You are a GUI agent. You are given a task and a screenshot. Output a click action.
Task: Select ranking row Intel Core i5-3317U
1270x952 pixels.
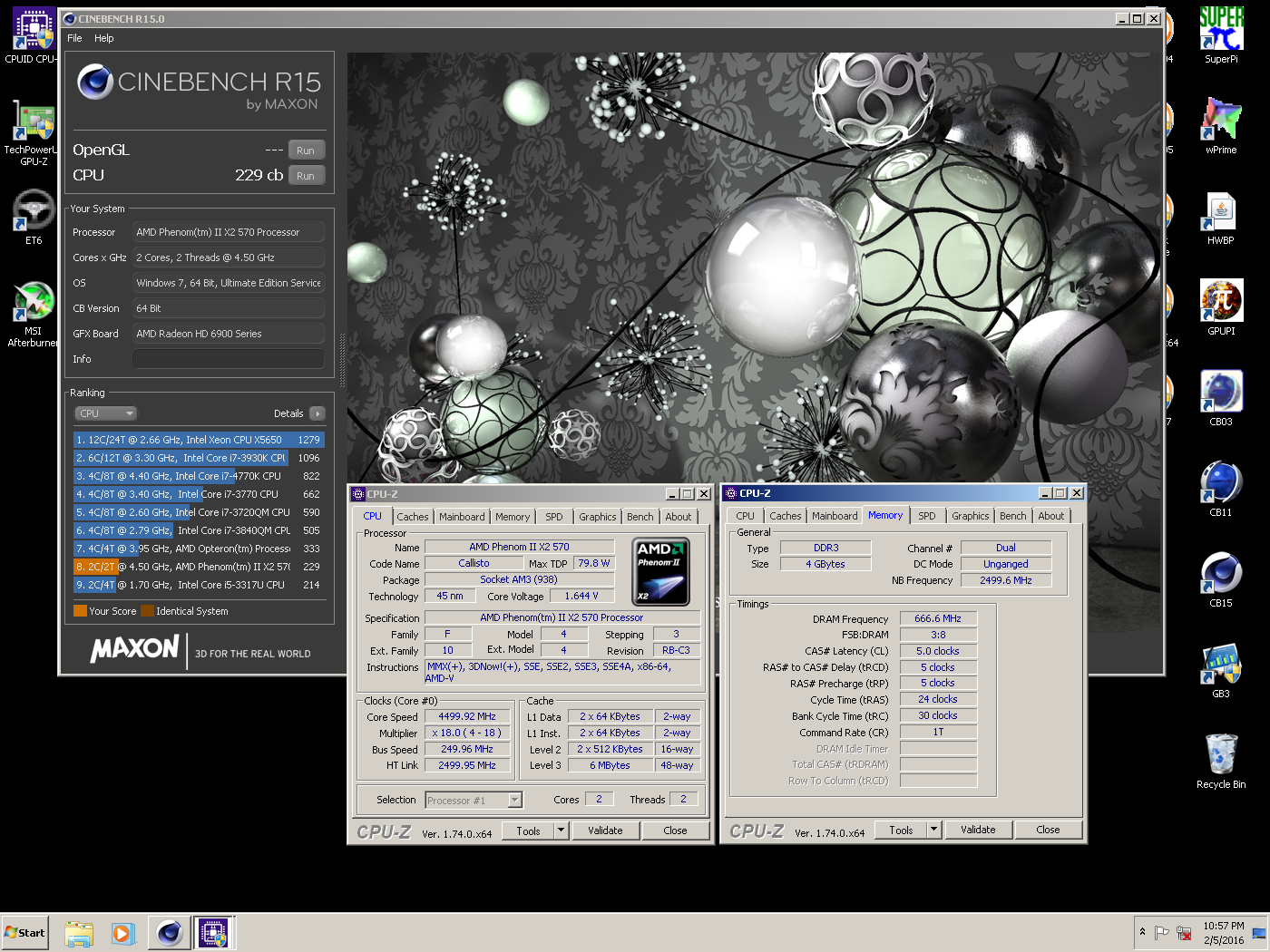pos(199,585)
